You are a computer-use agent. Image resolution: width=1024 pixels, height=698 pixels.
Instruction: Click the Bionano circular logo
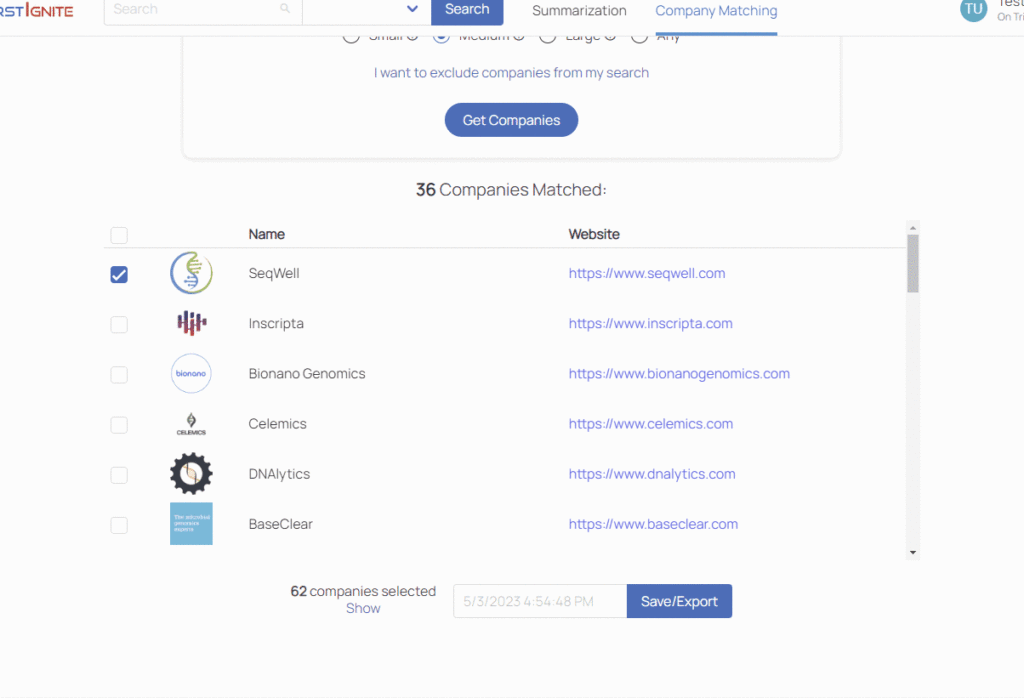pyautogui.click(x=191, y=373)
